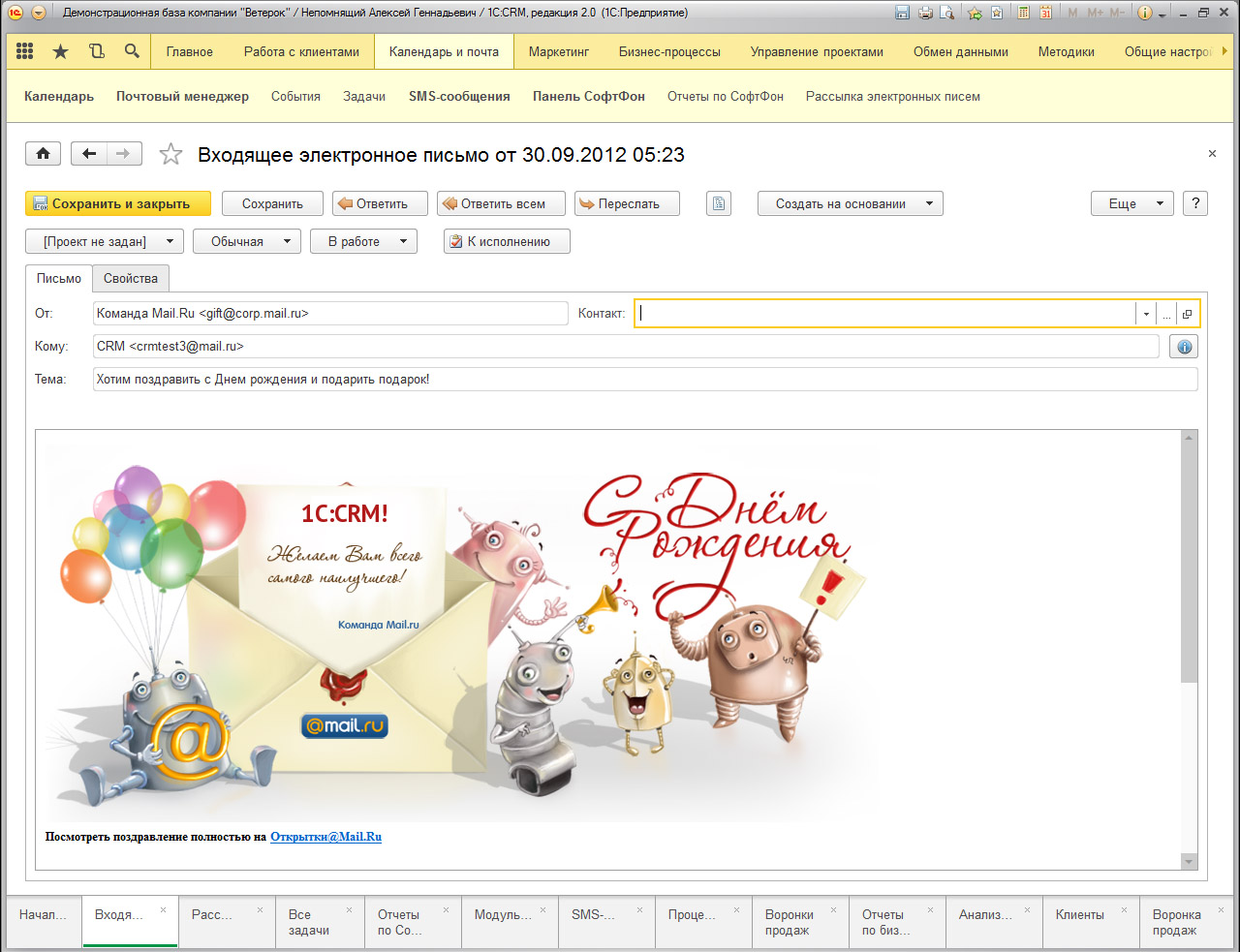Click the Print icon in title bar
The width and height of the screenshot is (1240, 952).
(x=925, y=13)
